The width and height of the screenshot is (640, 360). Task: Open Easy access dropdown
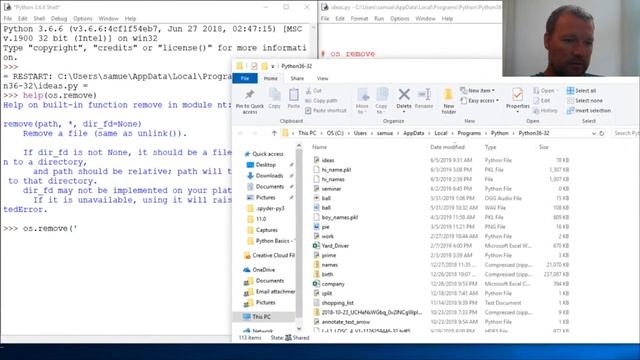[479, 100]
